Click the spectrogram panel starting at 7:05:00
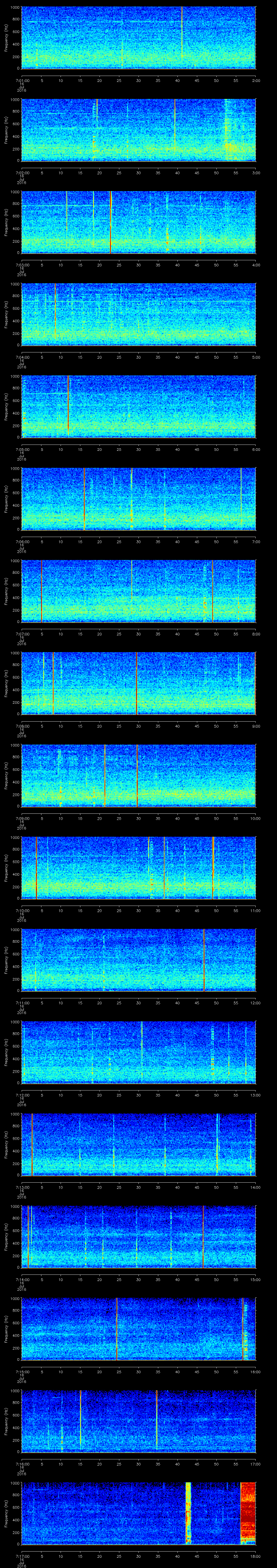Image resolution: width=277 pixels, height=1568 pixels. click(x=138, y=407)
